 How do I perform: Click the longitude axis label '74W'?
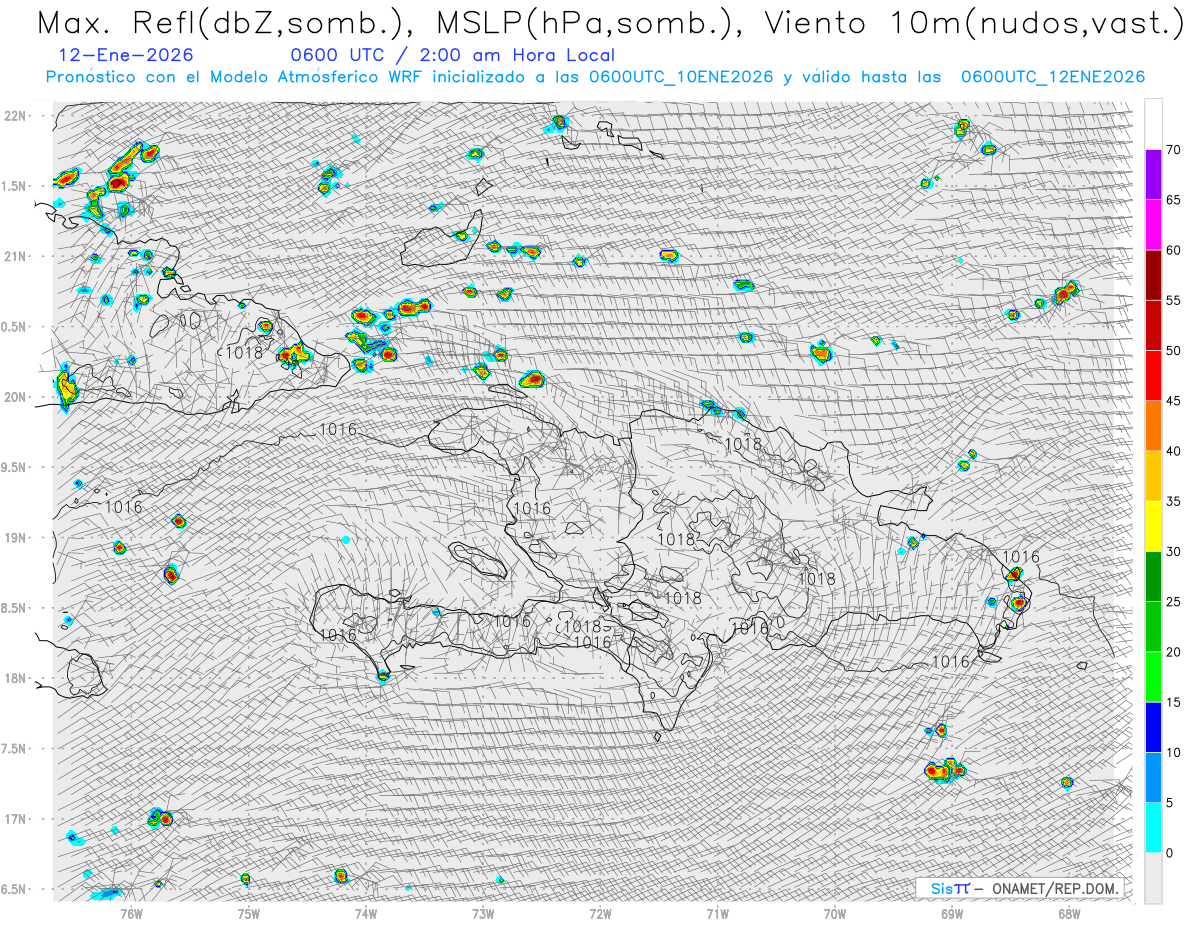[x=366, y=914]
